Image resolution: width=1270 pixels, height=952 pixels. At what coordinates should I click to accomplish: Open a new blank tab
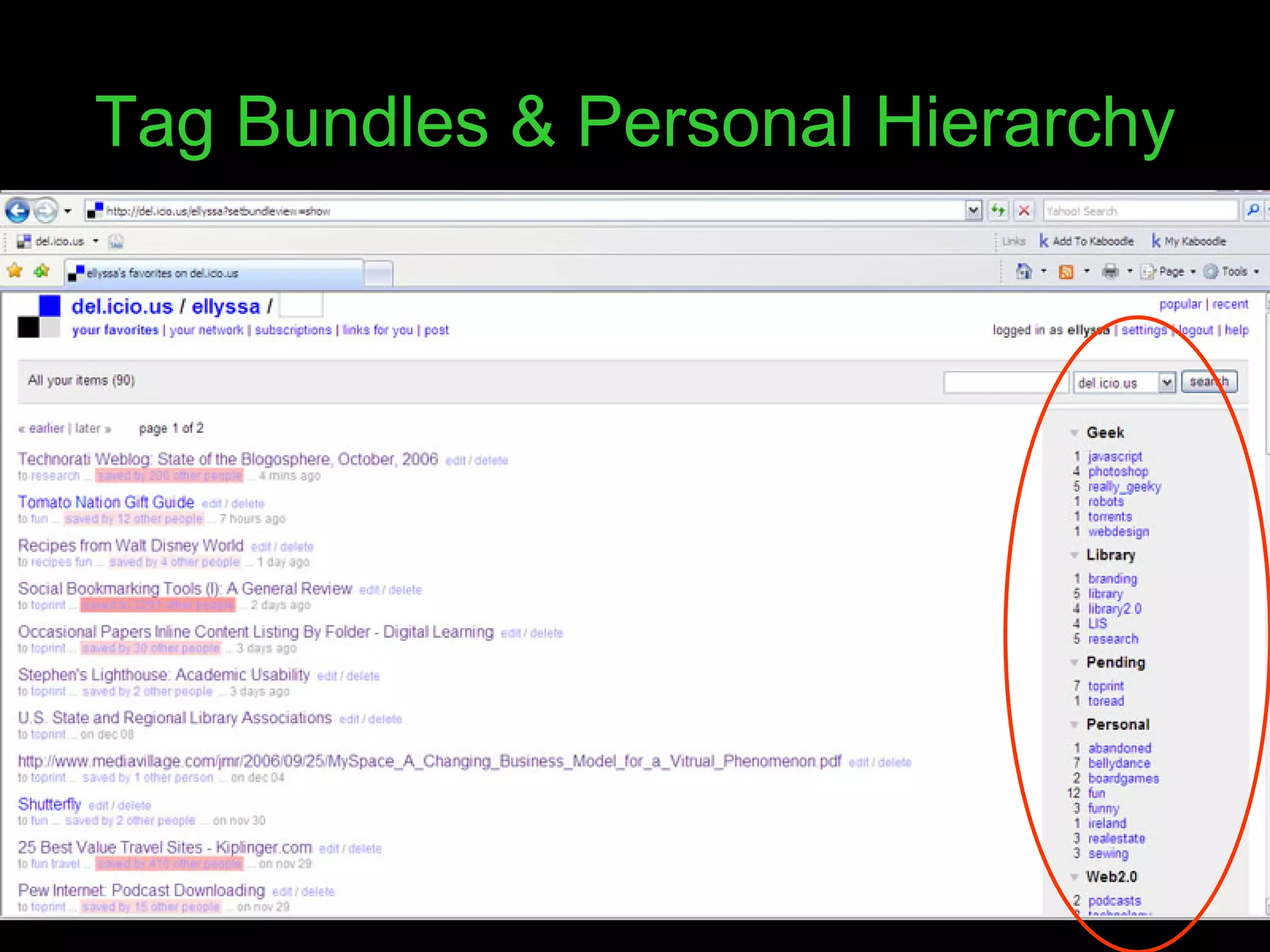pos(378,273)
